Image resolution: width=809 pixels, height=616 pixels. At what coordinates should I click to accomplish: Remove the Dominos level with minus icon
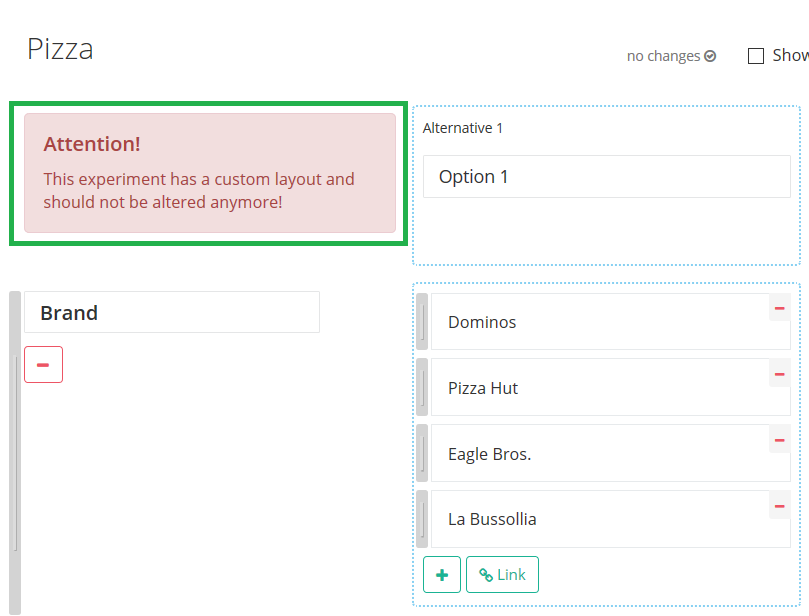click(x=779, y=308)
